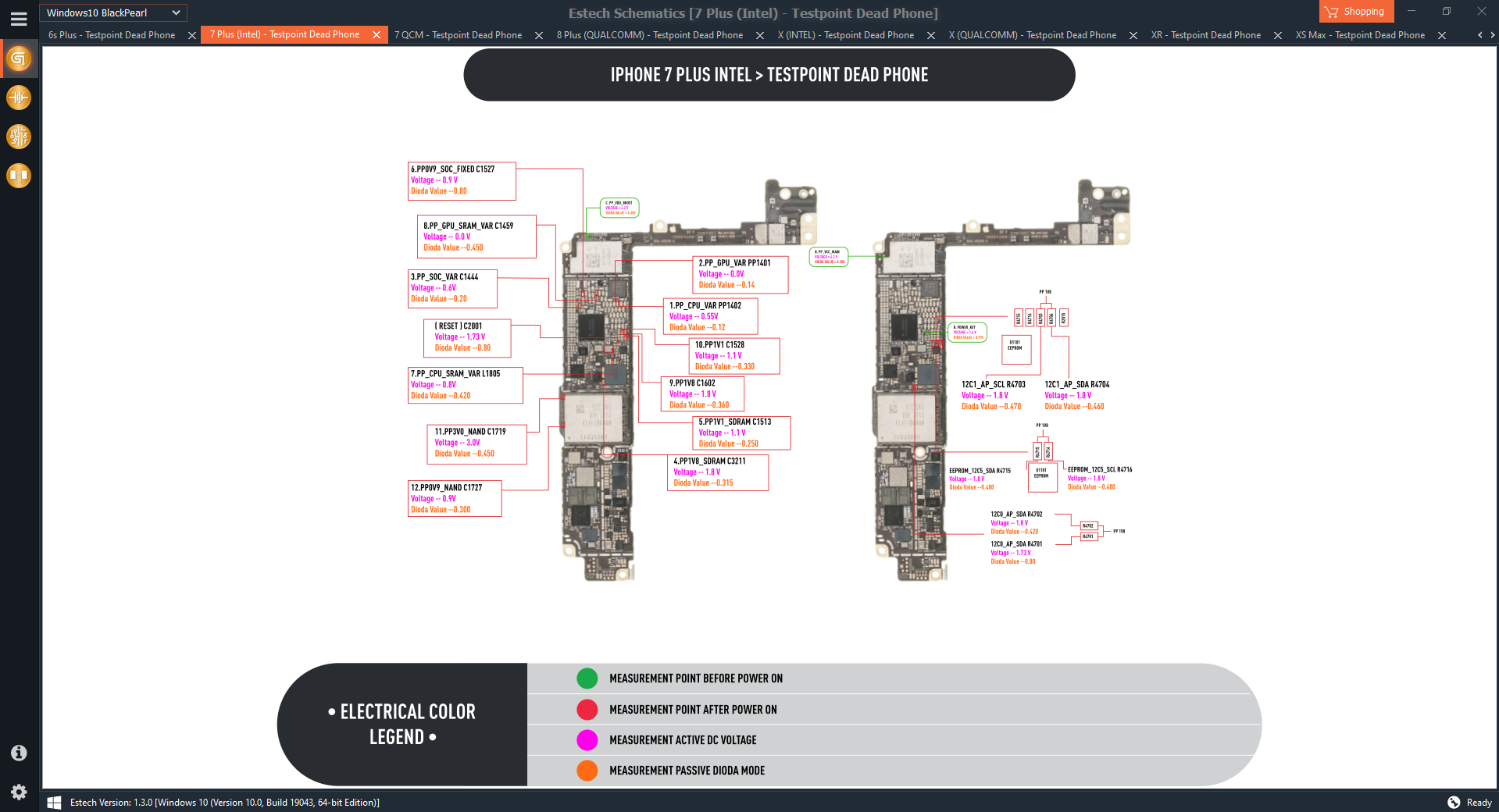This screenshot has height=812, width=1499.
Task: Click the 5.PP1V1_SDRAM C1513 label box
Action: pyautogui.click(x=742, y=433)
